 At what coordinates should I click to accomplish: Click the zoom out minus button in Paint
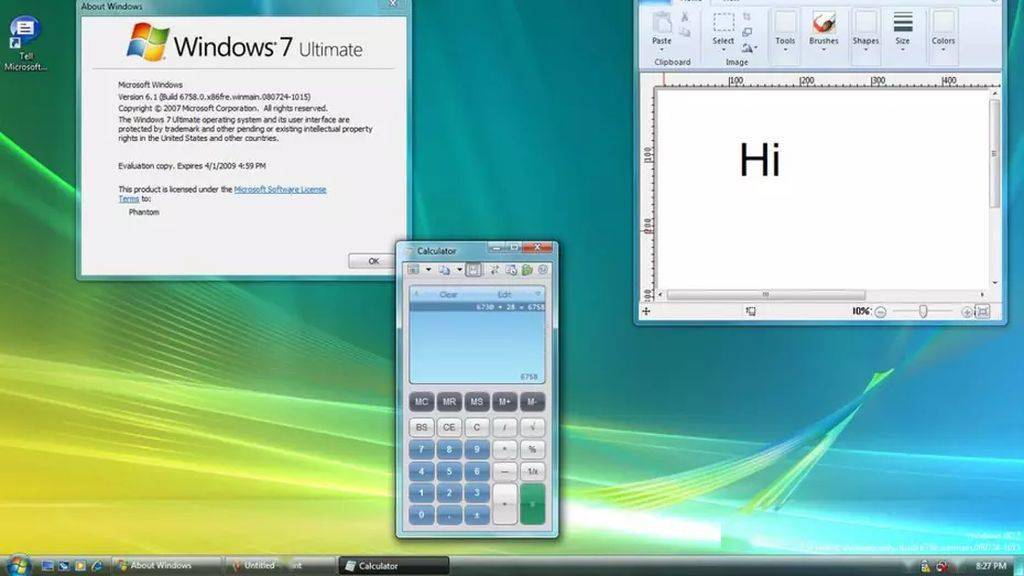click(x=880, y=312)
